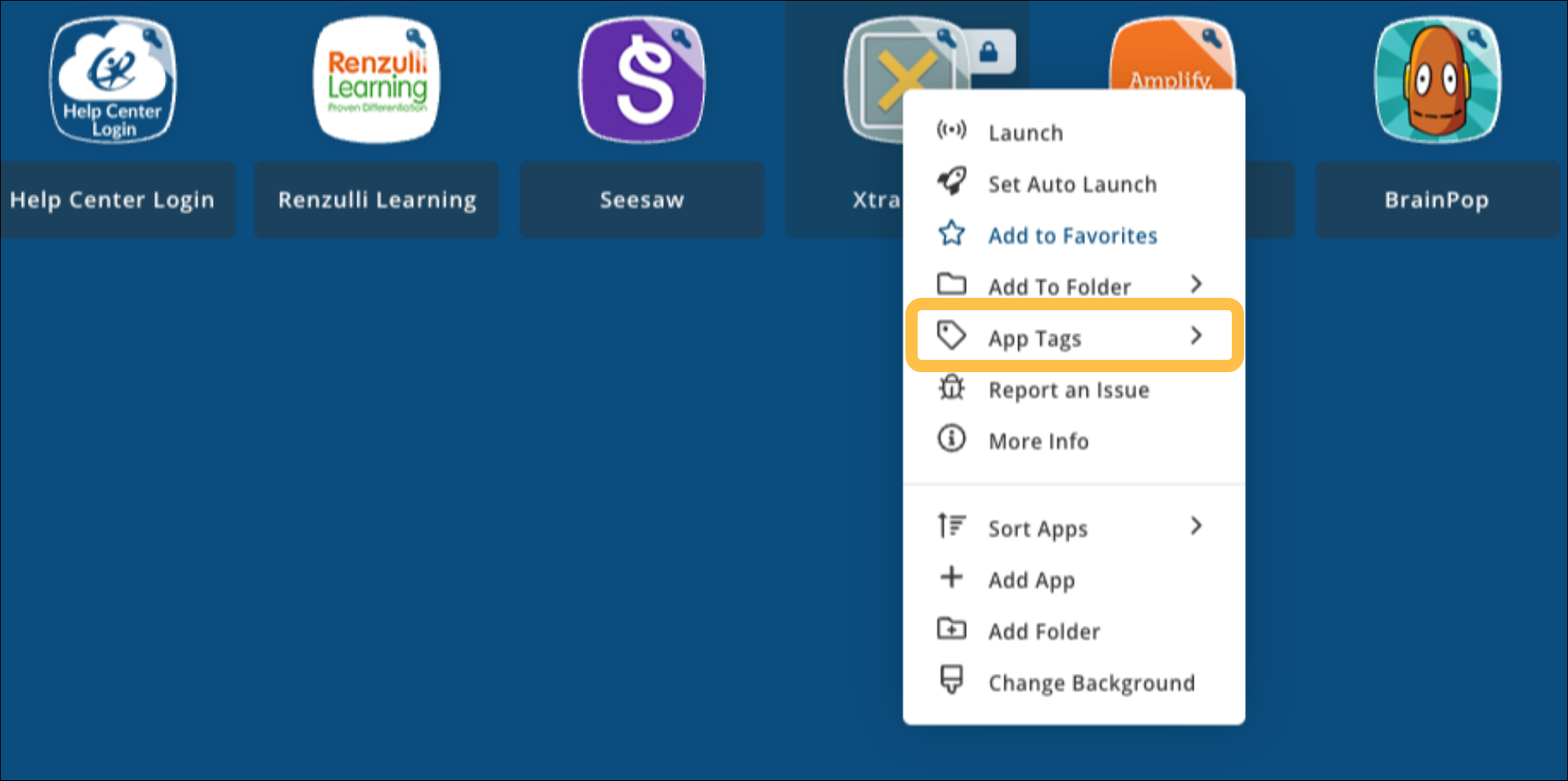Click the plus icon beside Add App
The width and height of the screenshot is (1568, 781).
tap(951, 577)
